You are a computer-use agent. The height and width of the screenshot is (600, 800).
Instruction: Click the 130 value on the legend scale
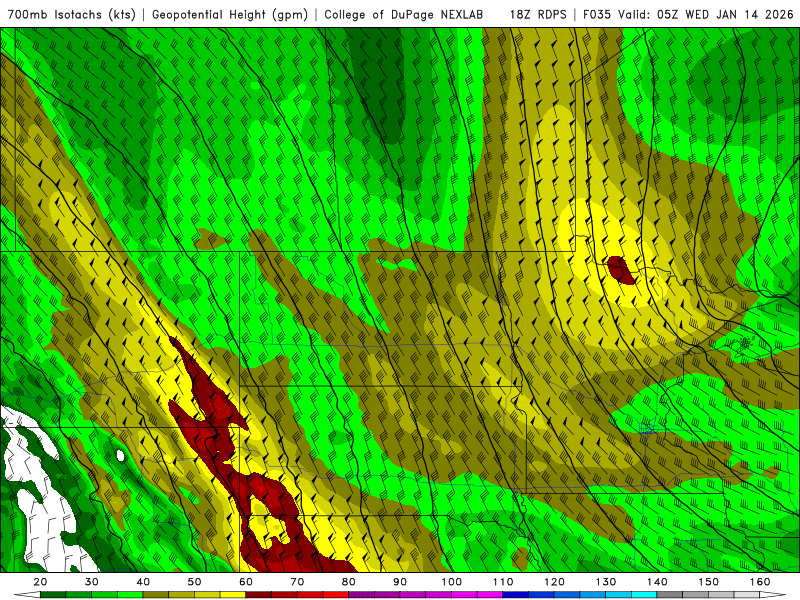(x=606, y=582)
